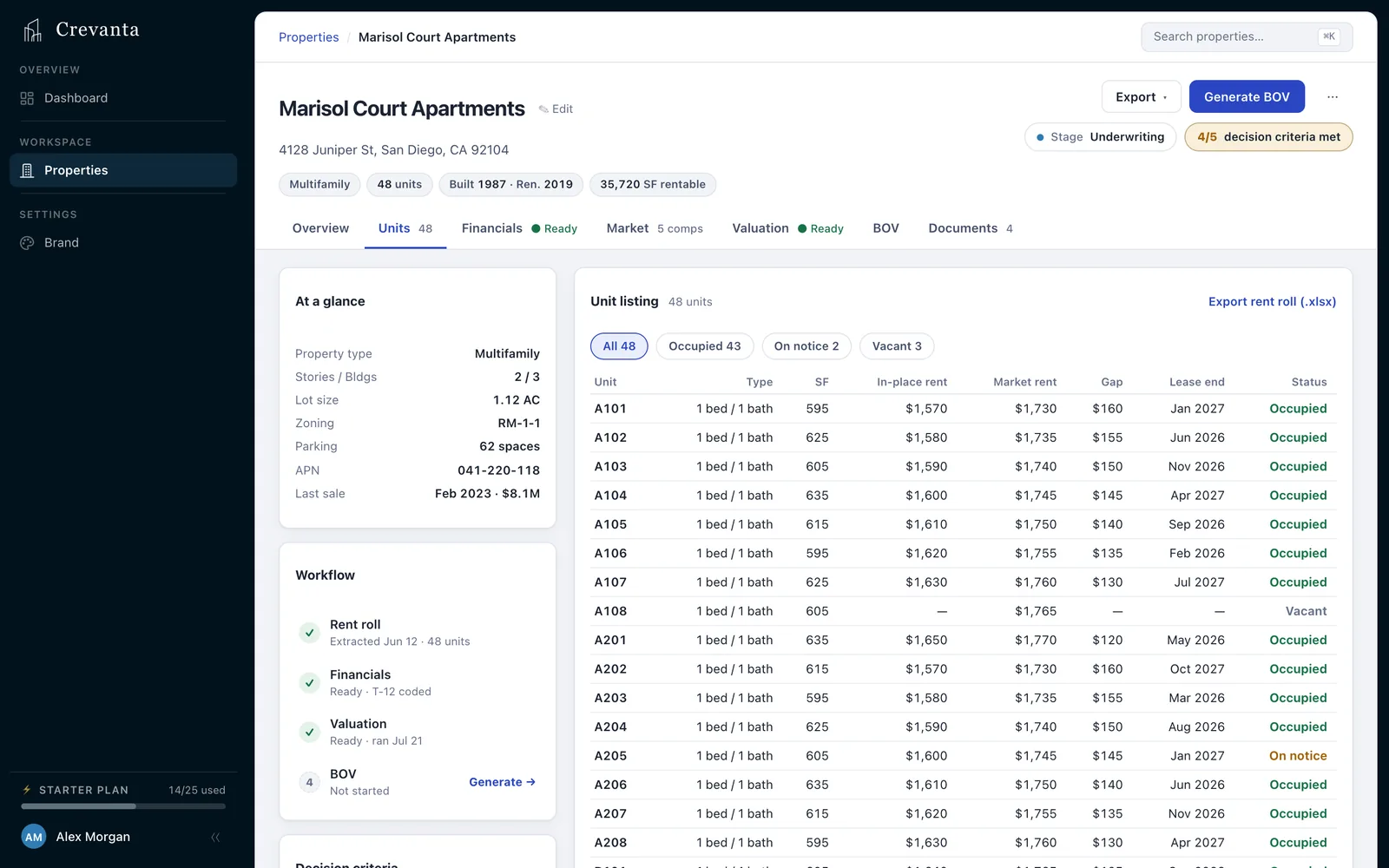The image size is (1389, 868).
Task: Select unit A101 row
Action: (964, 409)
